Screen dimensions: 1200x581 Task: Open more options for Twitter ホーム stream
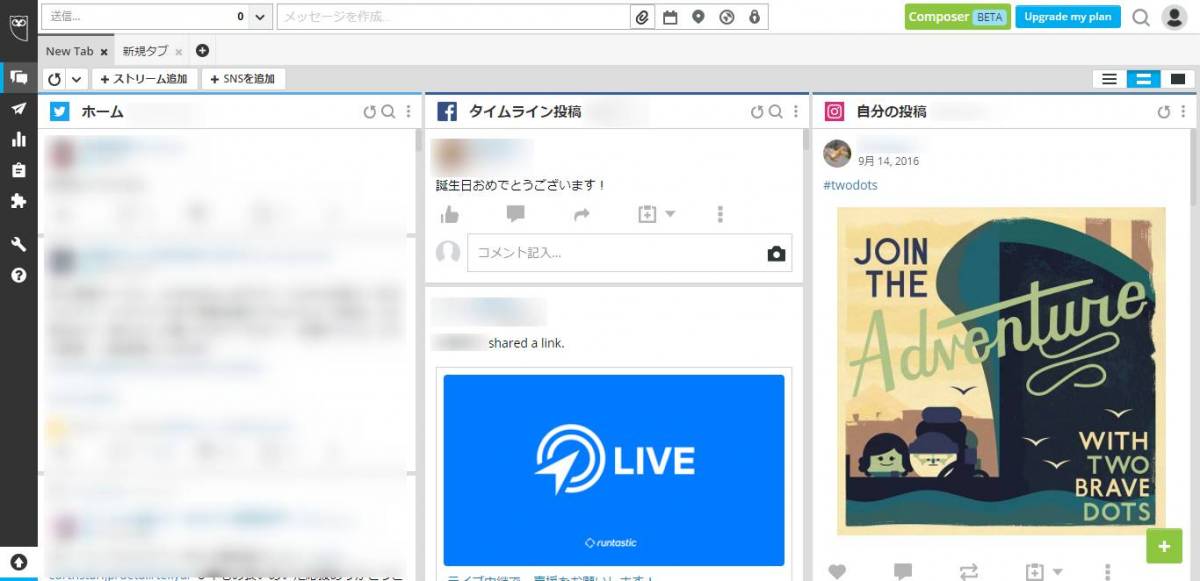pyautogui.click(x=408, y=112)
